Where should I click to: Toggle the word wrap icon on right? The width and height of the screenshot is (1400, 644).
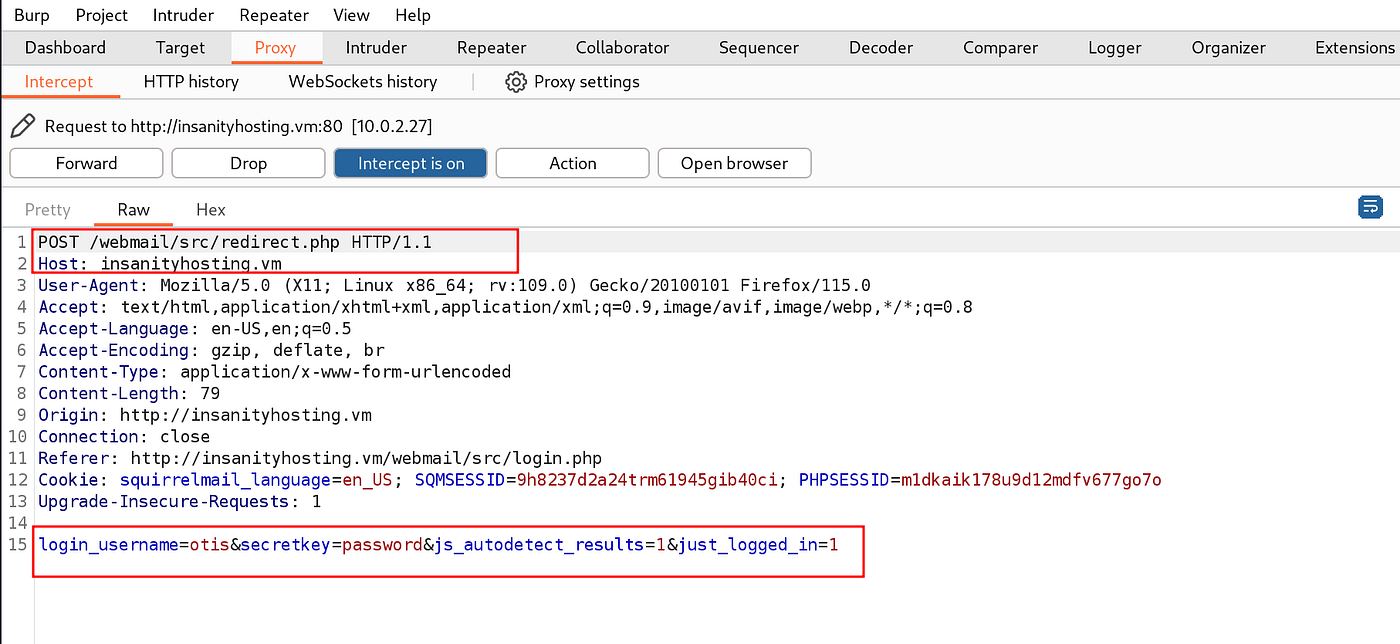(x=1370, y=207)
